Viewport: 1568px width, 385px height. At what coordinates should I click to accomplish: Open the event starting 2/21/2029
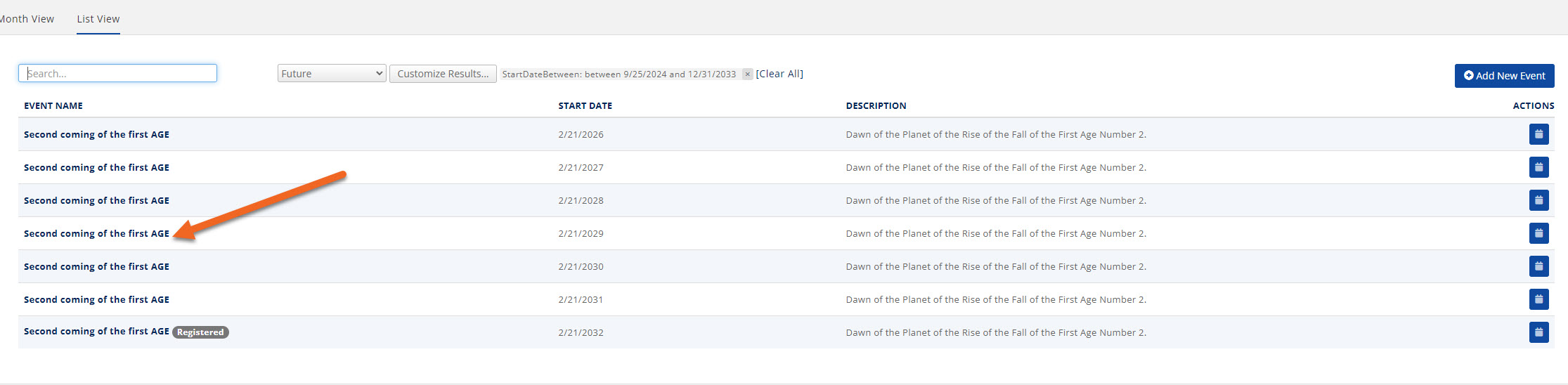pos(96,233)
